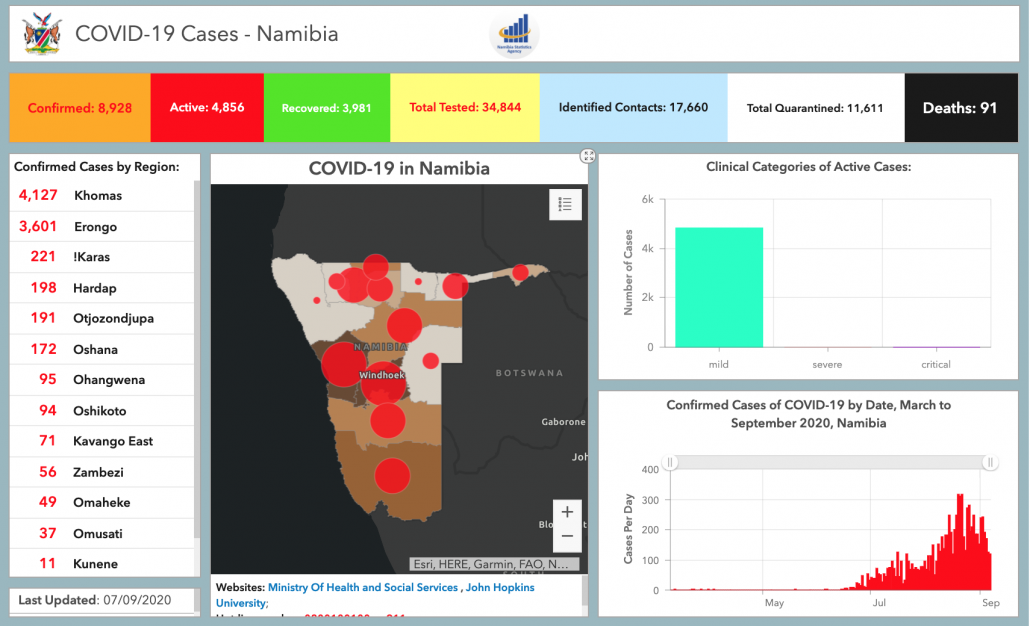
Task: Click the right handle of the date range slider
Action: pos(989,462)
